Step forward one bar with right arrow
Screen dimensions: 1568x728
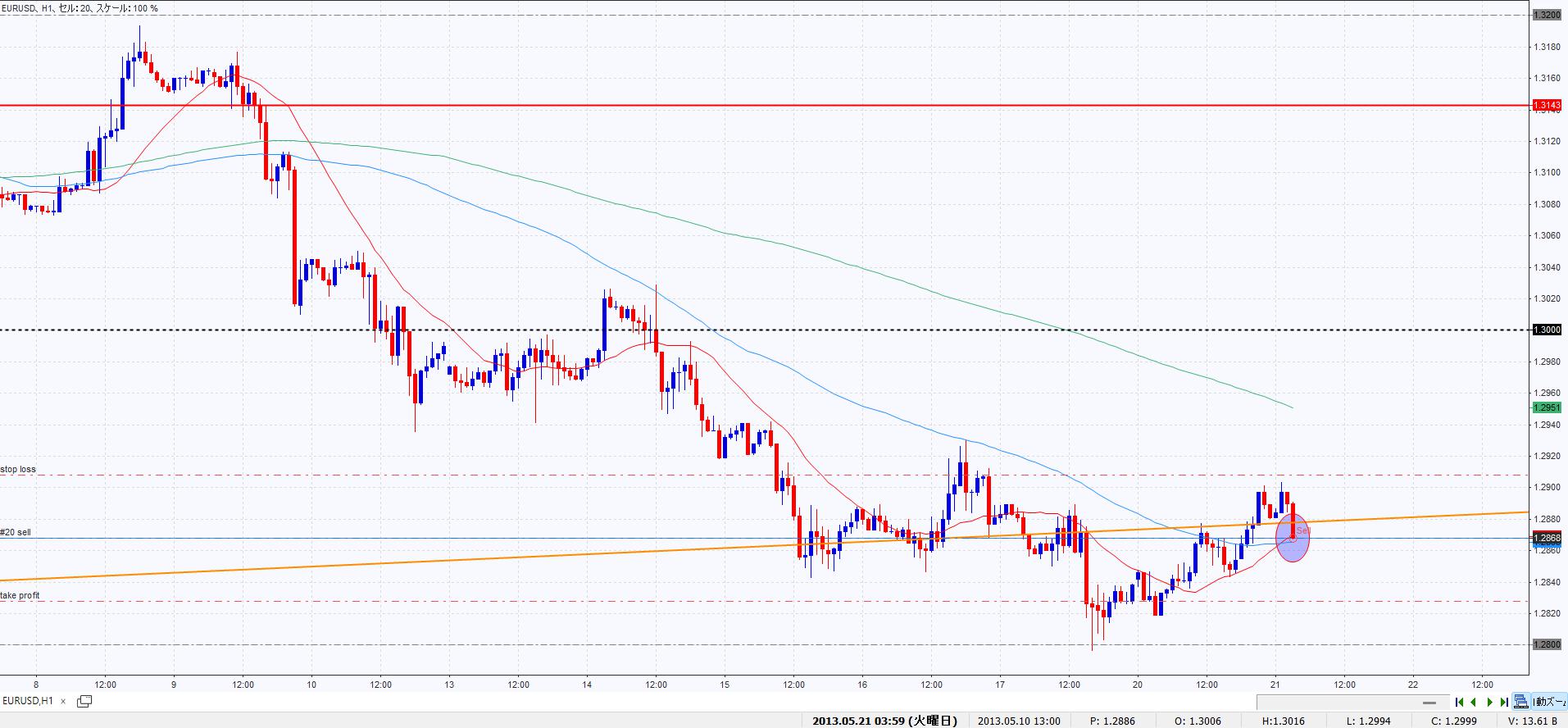(x=1489, y=702)
